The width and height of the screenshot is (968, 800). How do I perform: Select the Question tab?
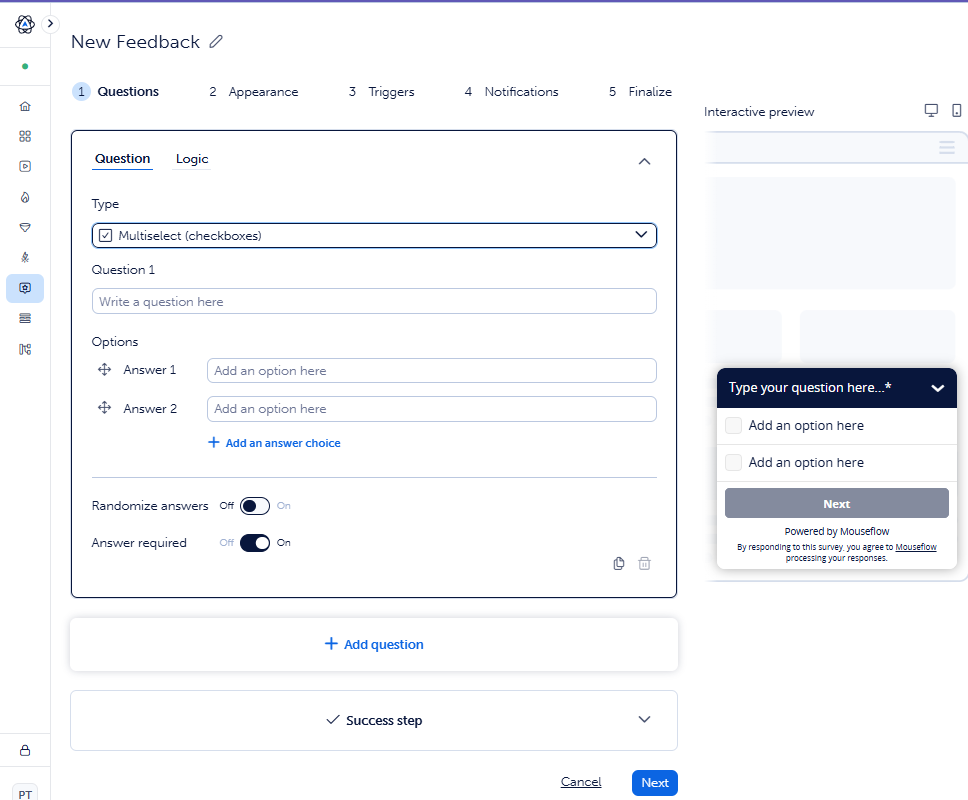(x=122, y=159)
